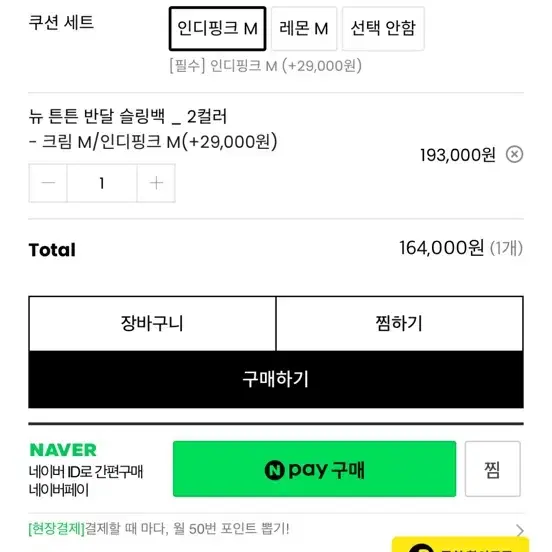Decrease quantity with the minus button

tap(48, 183)
